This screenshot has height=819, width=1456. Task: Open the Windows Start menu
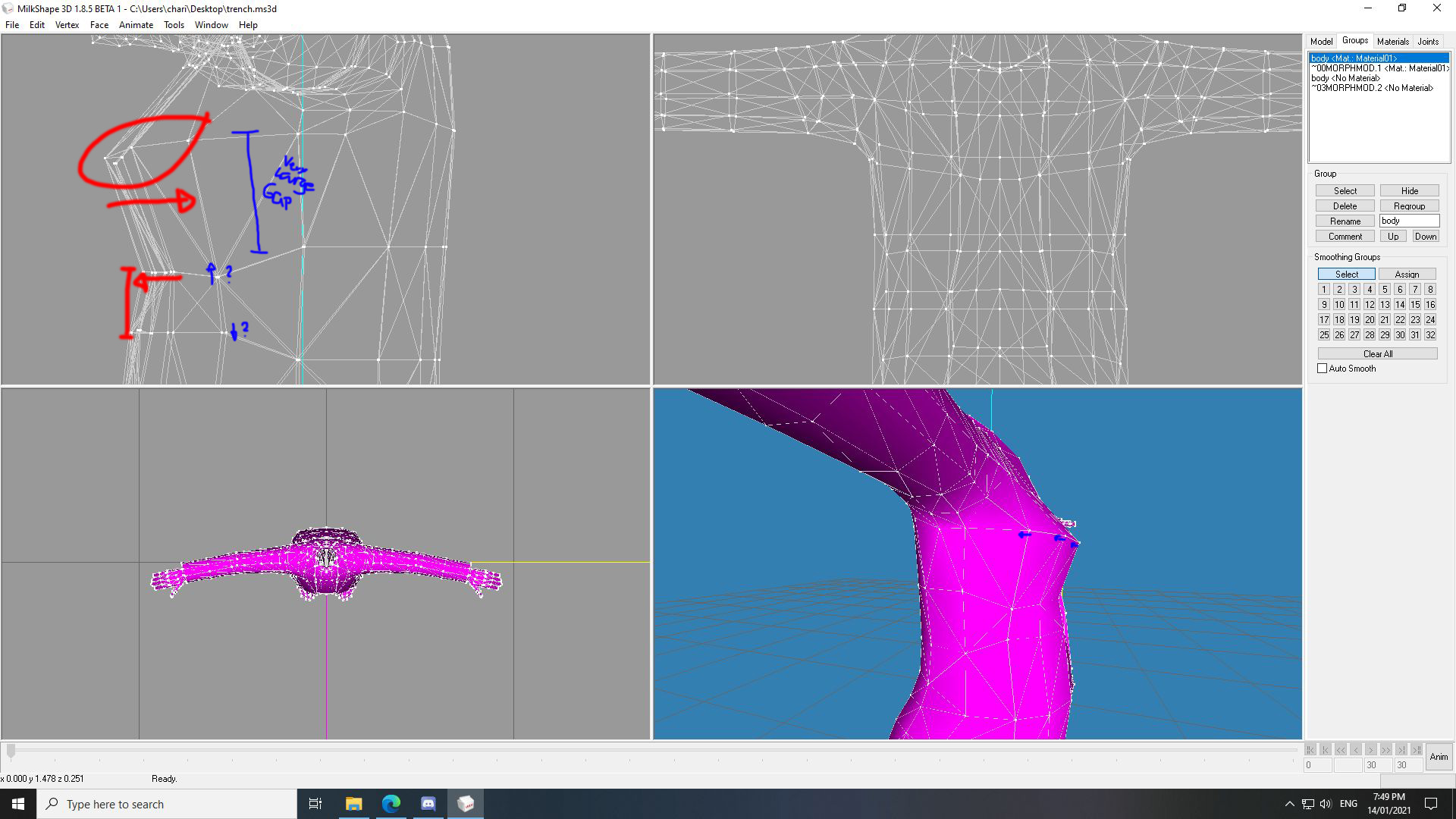pos(18,804)
